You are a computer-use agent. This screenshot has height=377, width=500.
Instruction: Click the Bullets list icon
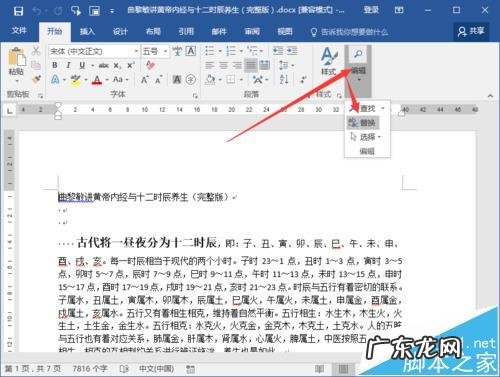click(210, 51)
